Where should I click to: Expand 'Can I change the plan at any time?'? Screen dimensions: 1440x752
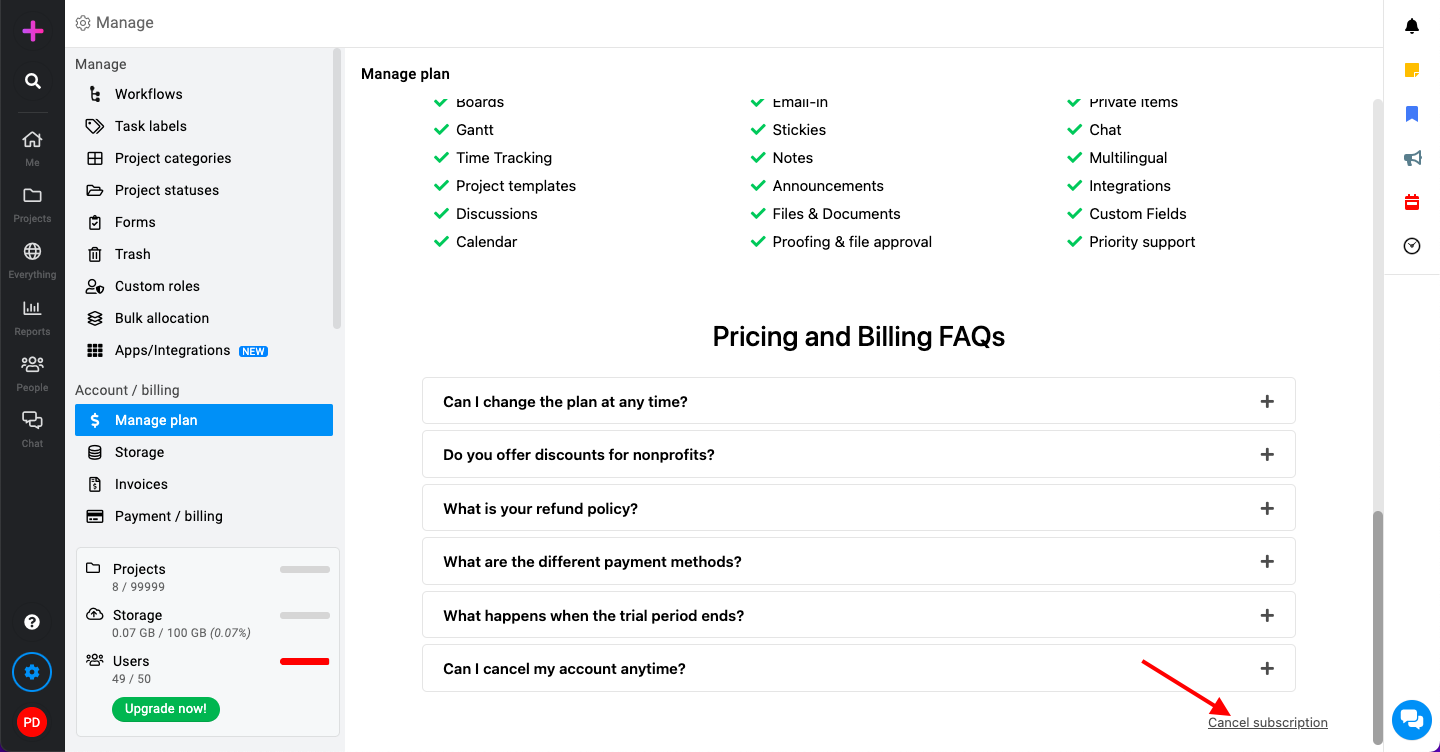pos(859,401)
